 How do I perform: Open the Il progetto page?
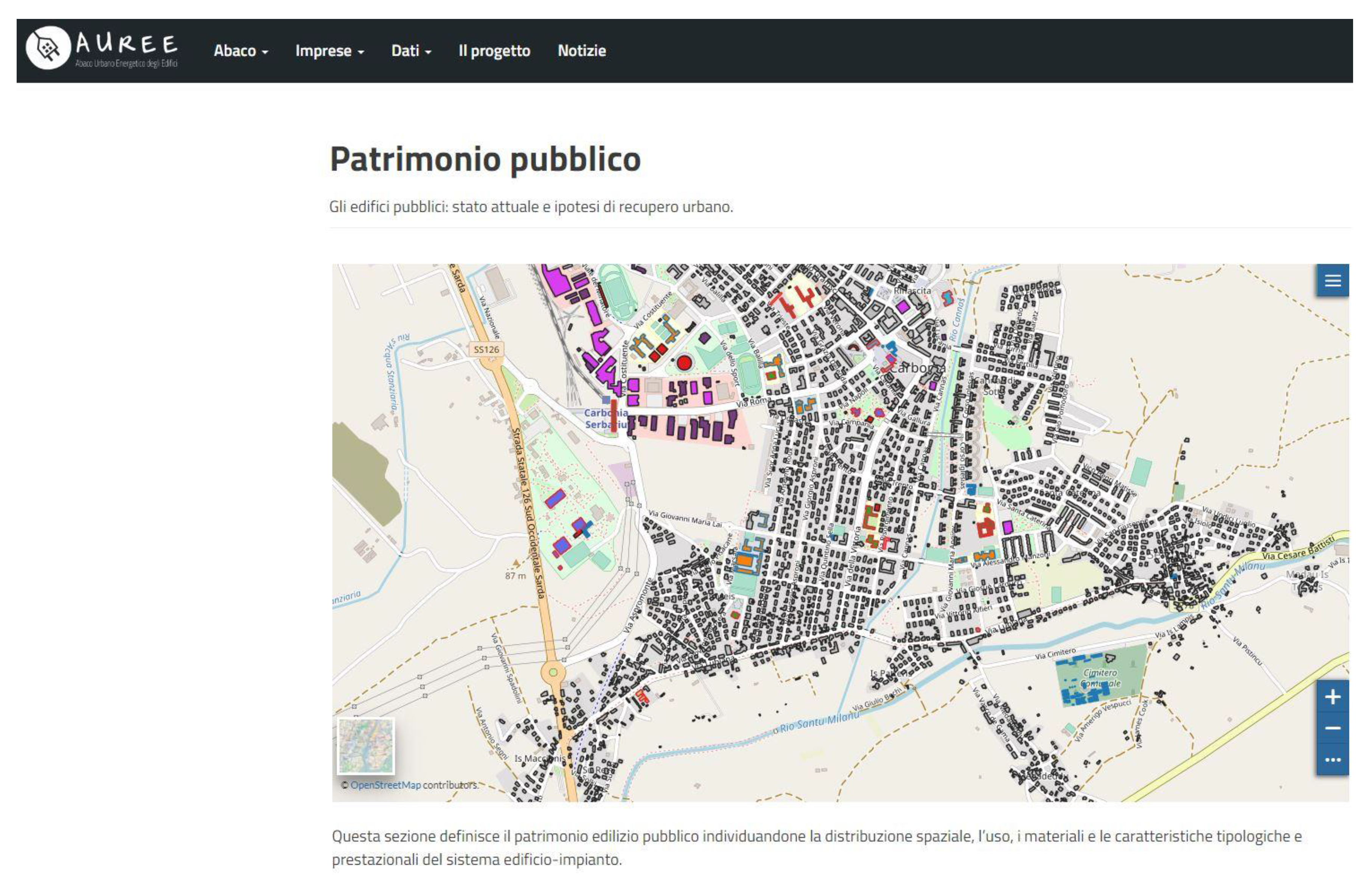[x=495, y=51]
